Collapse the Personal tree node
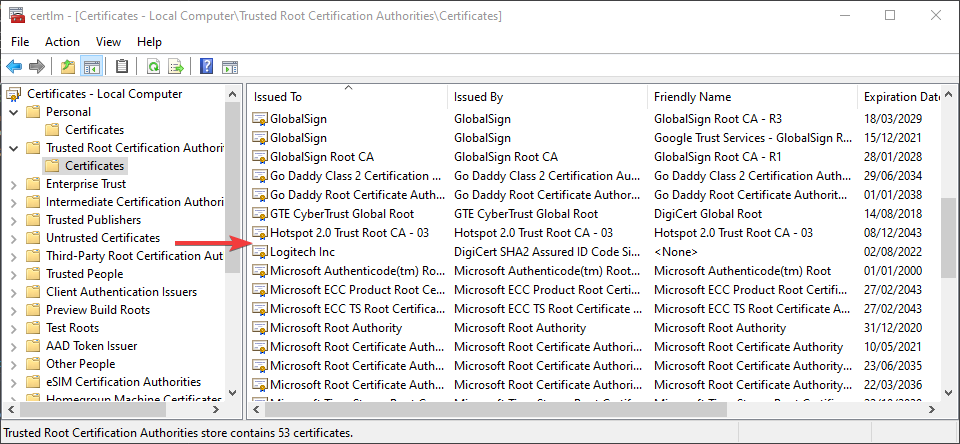 tap(13, 112)
